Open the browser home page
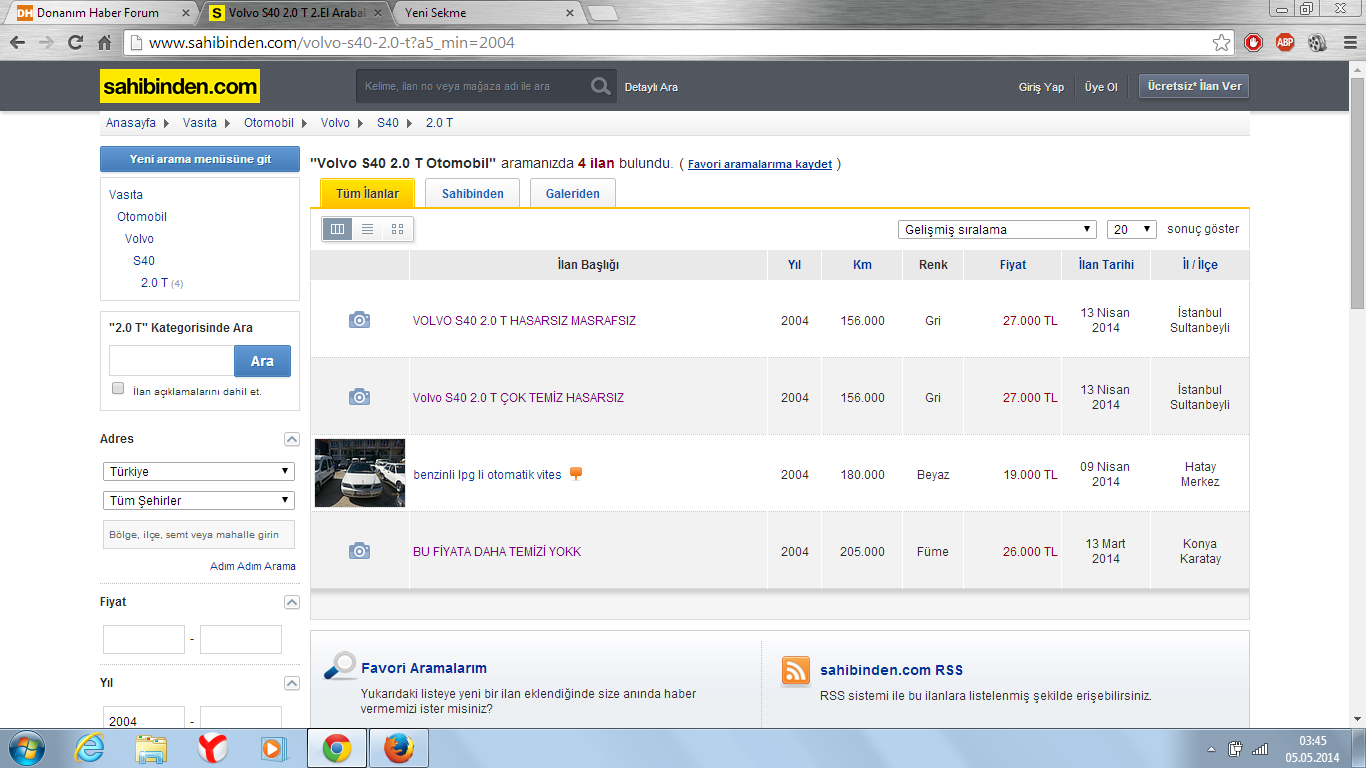This screenshot has width=1366, height=768. click(x=104, y=43)
